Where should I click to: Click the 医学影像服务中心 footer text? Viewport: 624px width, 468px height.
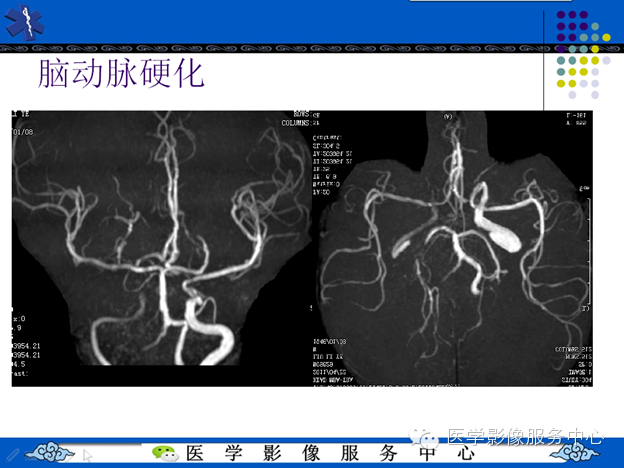(330, 453)
